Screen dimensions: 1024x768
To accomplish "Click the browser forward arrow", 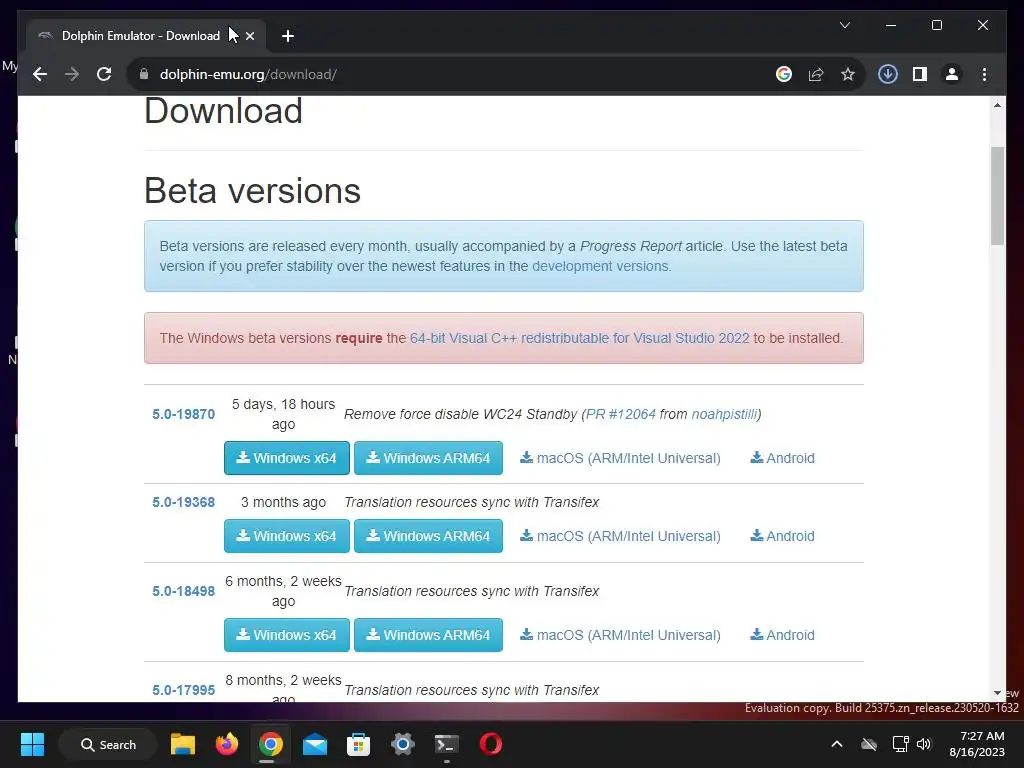I will pos(72,74).
